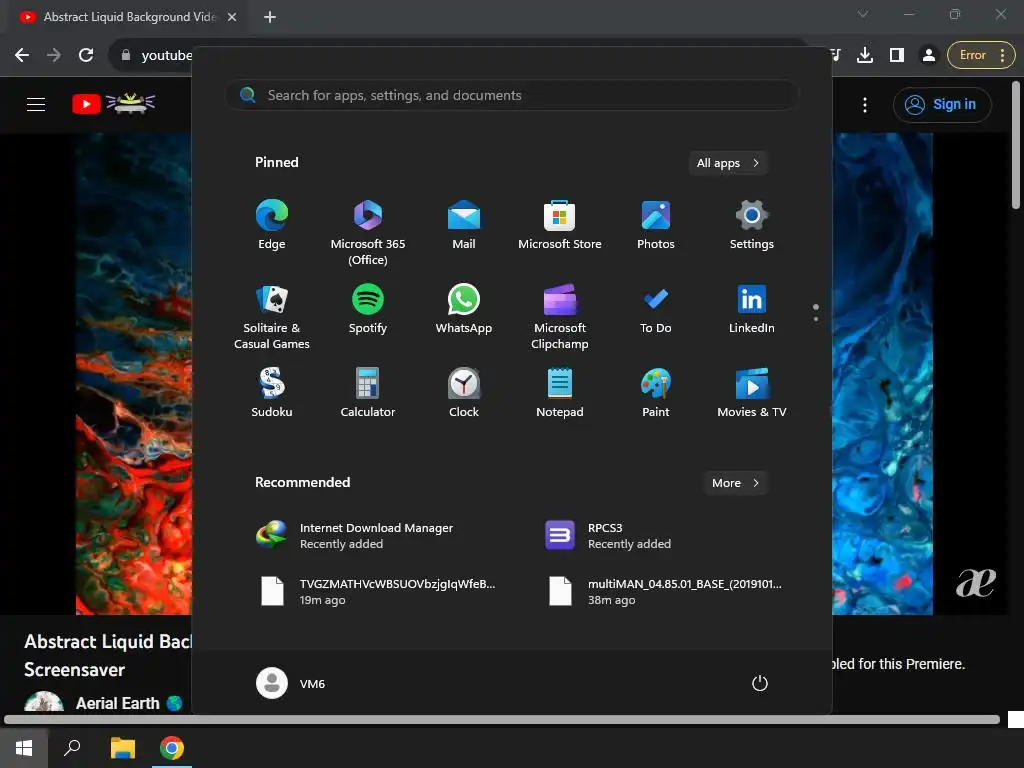1024x768 pixels.
Task: Expand More recommended items
Action: point(735,483)
